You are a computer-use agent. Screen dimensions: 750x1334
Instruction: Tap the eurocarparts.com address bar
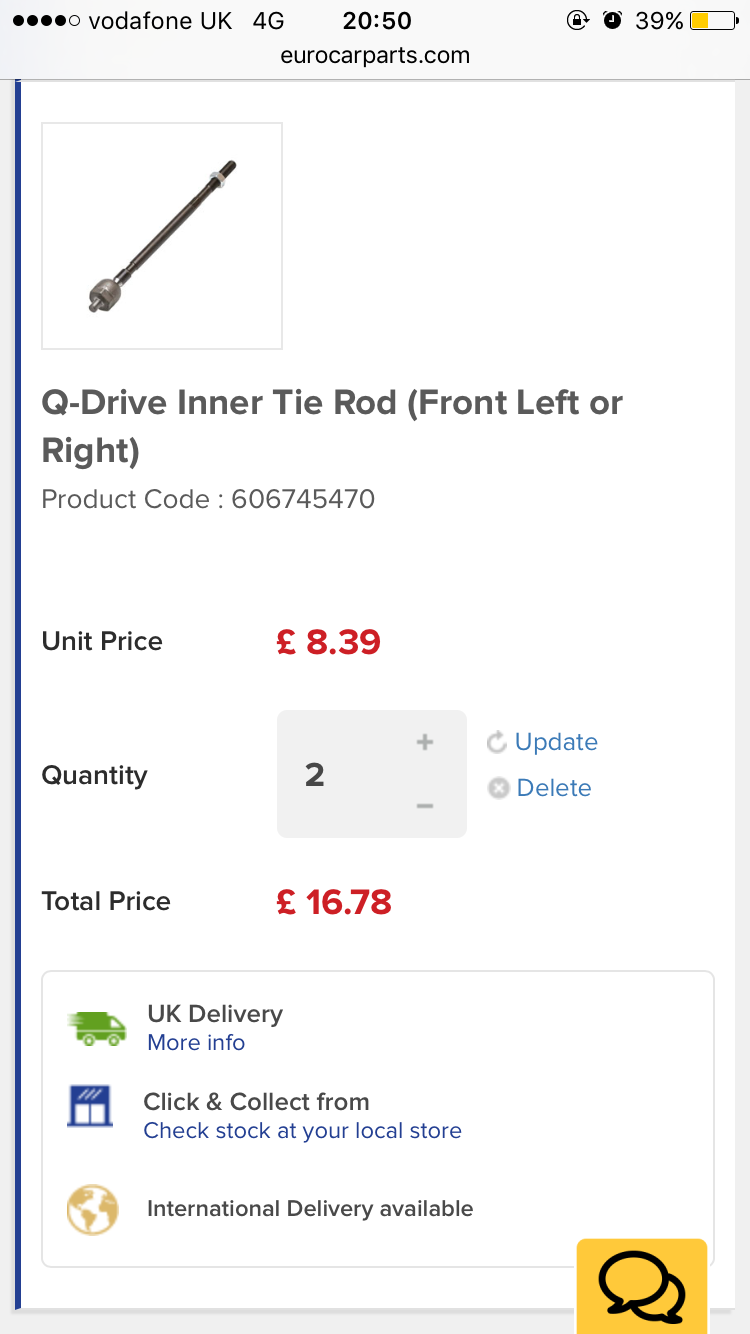(x=375, y=55)
